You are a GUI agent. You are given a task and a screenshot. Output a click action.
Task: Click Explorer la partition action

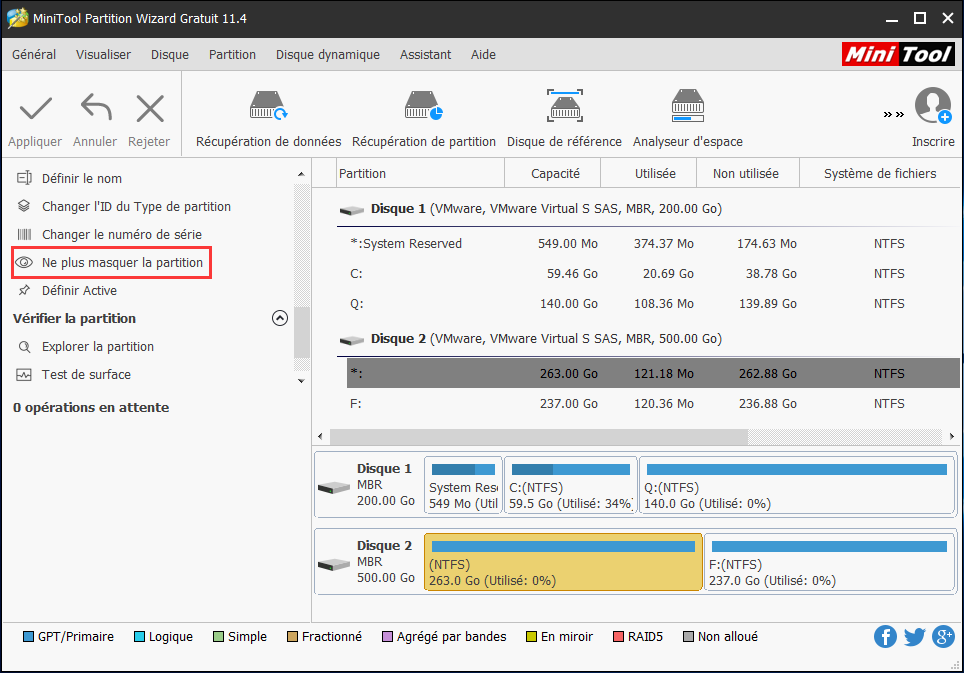pyautogui.click(x=98, y=347)
